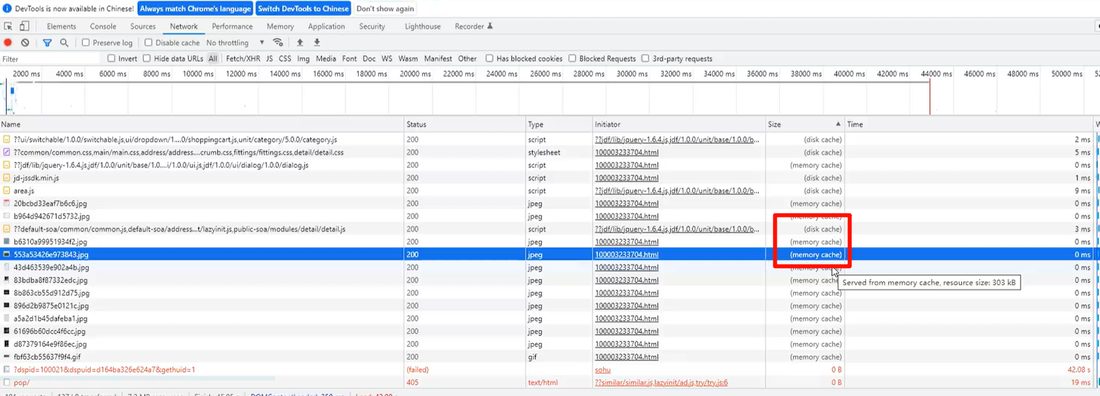Check the Blocked Requests checkbox

click(x=572, y=59)
